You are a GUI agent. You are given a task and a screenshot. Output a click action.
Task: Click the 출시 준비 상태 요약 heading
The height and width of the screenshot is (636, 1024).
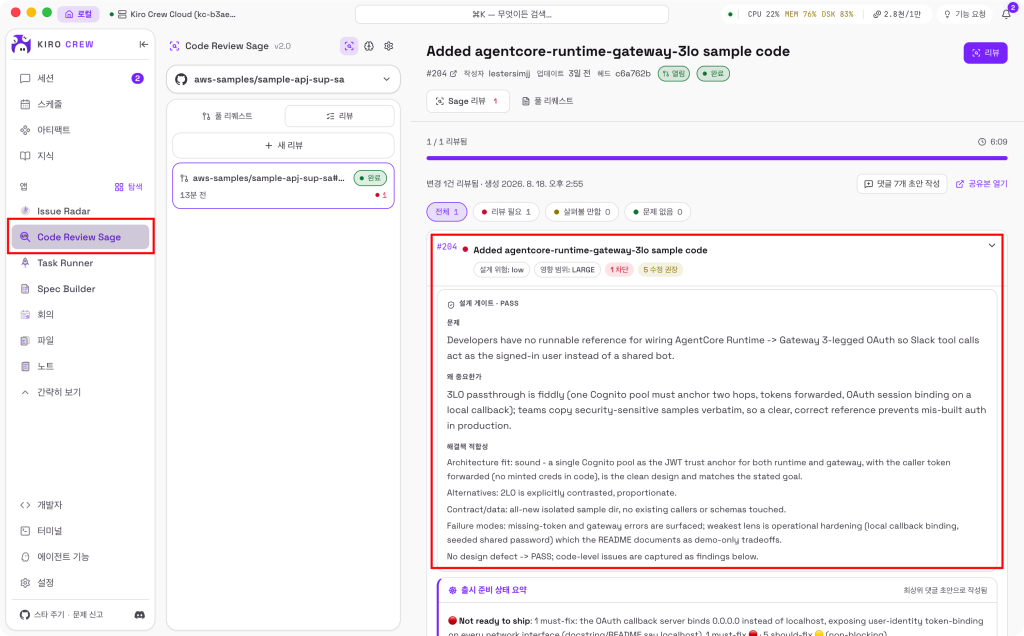493,590
